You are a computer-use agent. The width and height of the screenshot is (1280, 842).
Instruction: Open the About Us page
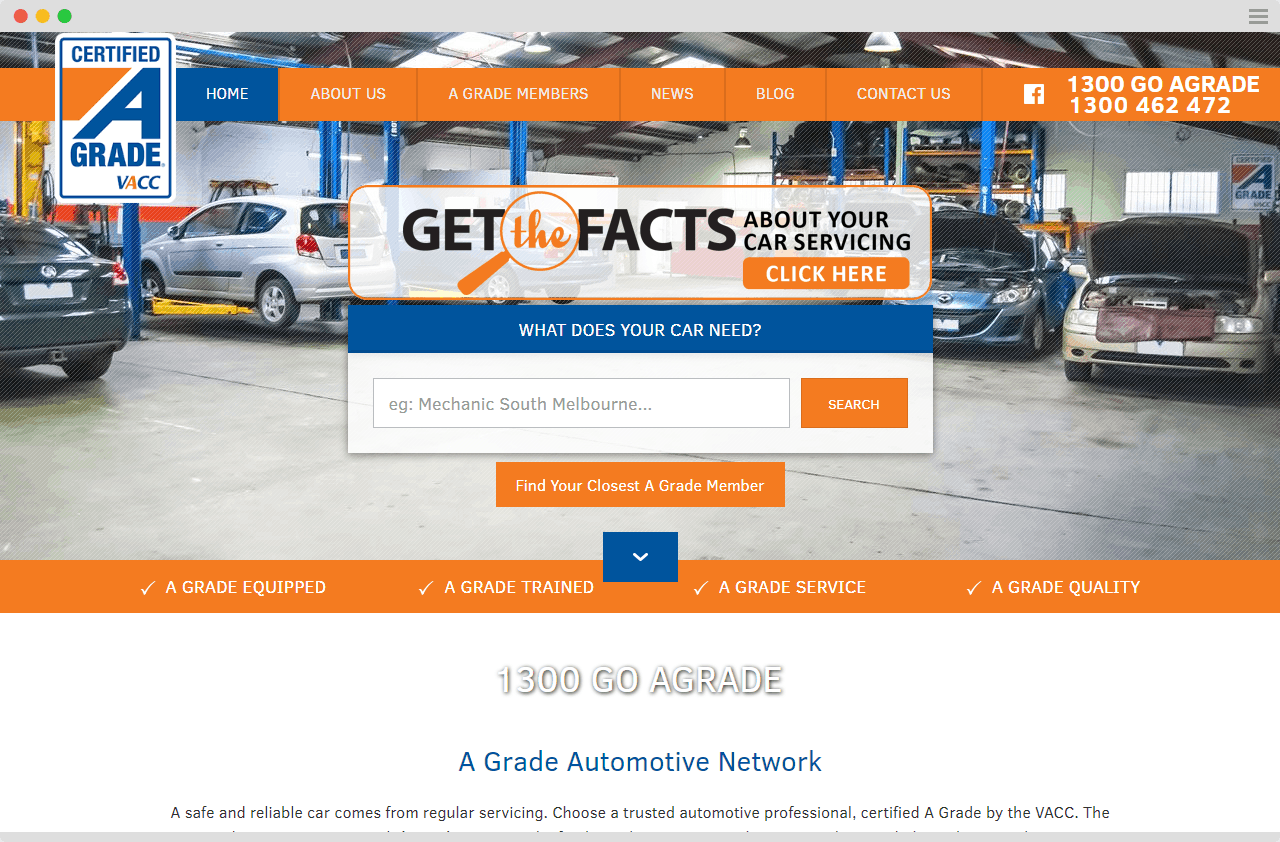click(x=348, y=94)
